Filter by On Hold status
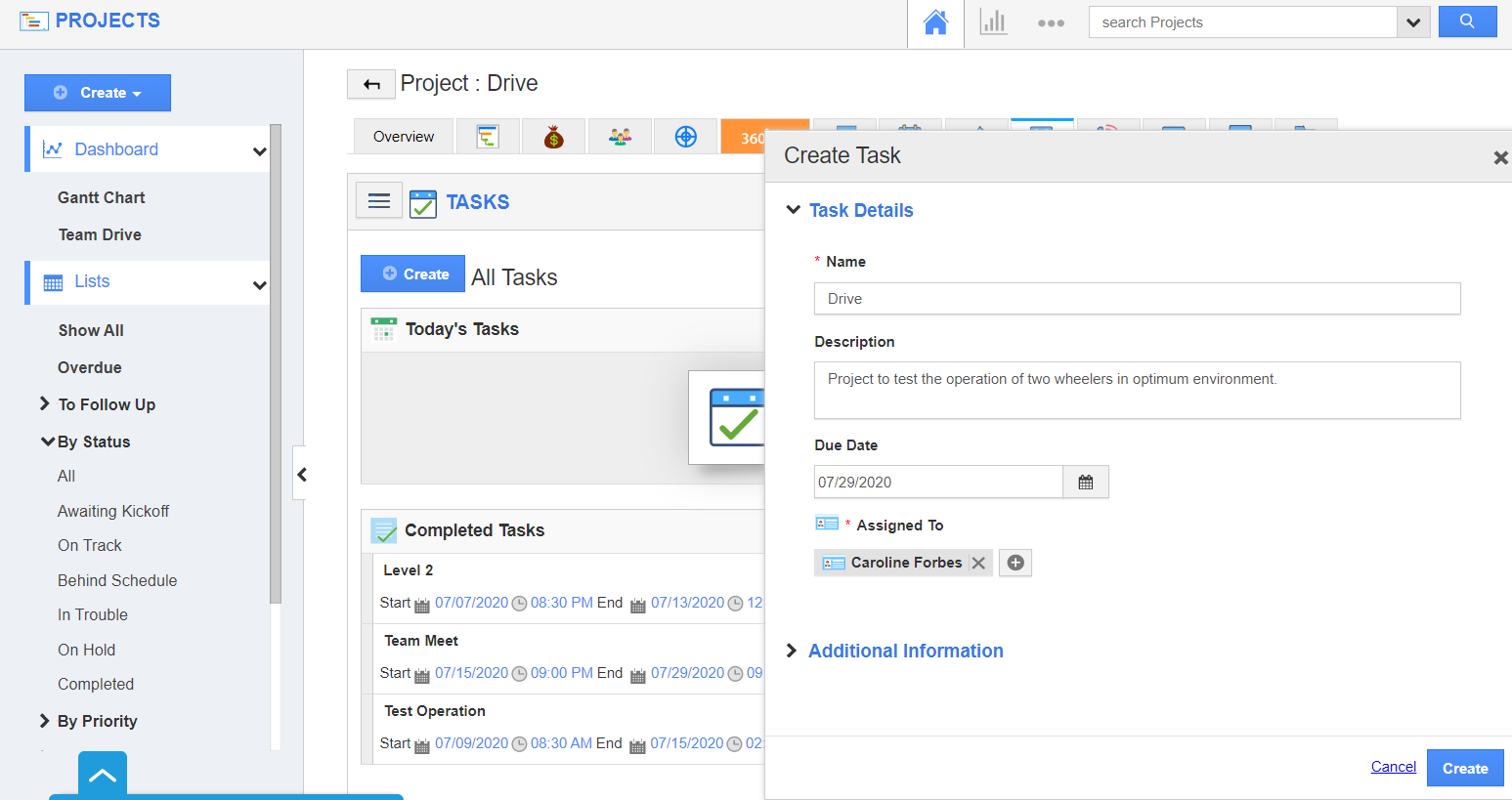 (x=86, y=650)
